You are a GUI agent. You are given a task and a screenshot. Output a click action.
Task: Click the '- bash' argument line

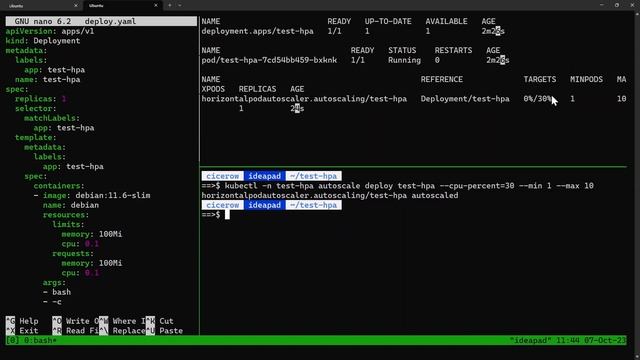click(x=57, y=292)
